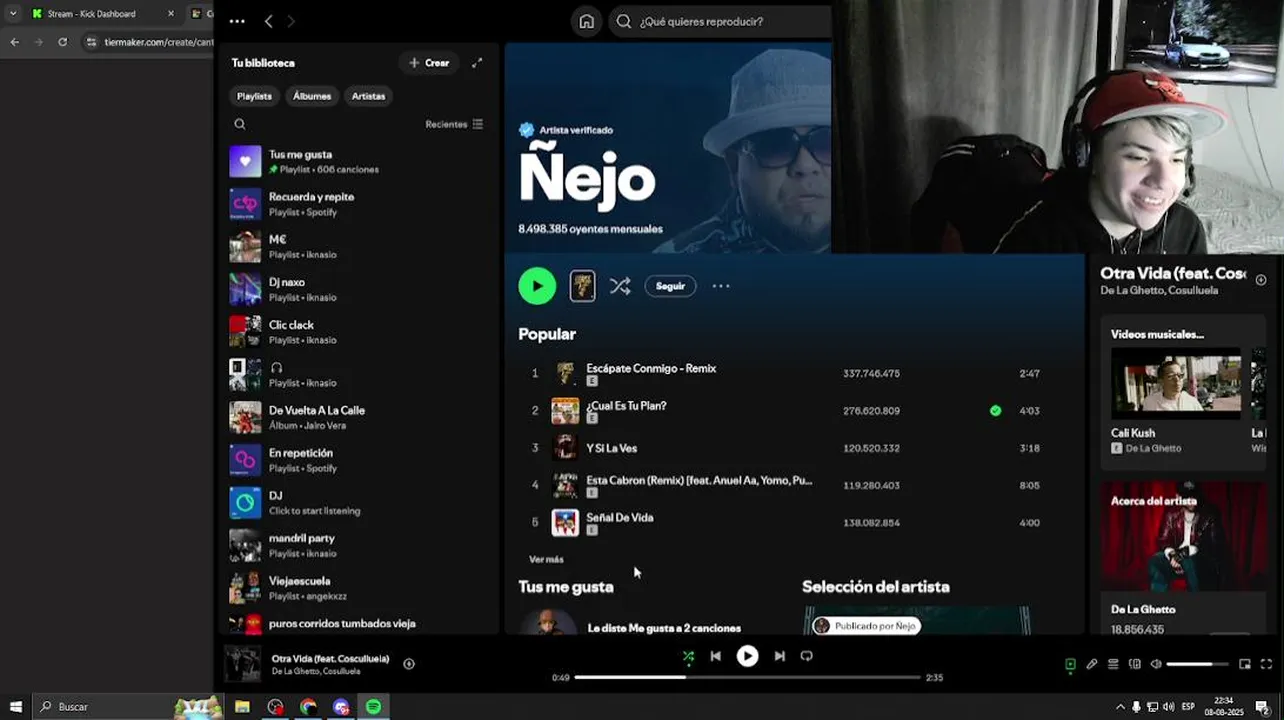Filter library by Playlists chip

[x=254, y=96]
